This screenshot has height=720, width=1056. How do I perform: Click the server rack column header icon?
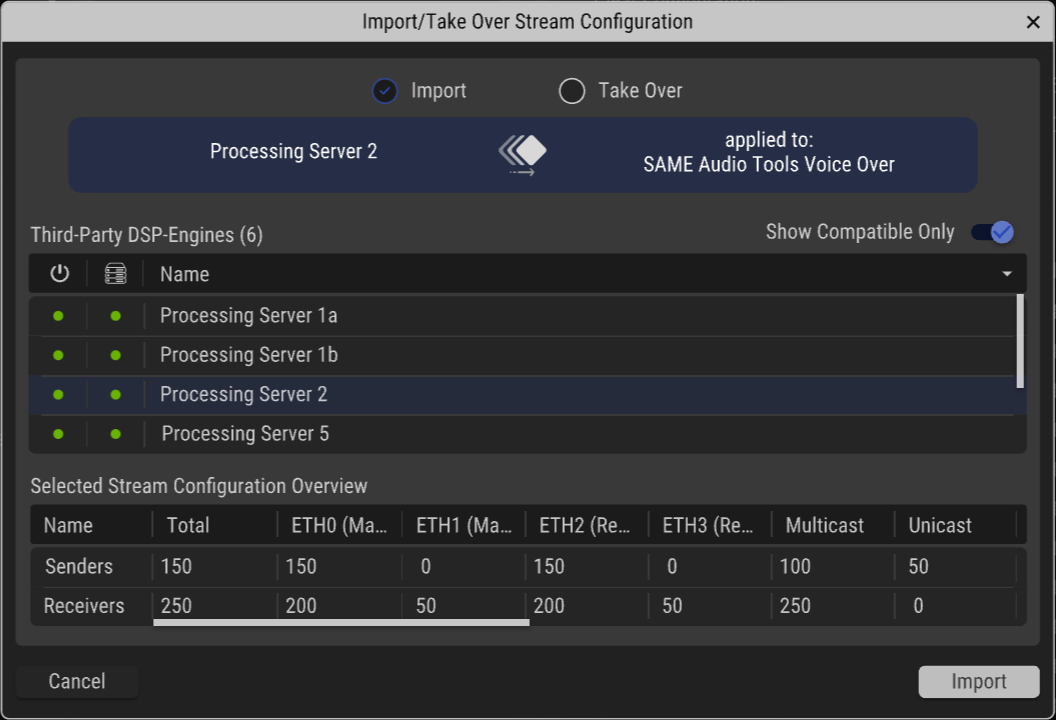coord(115,273)
